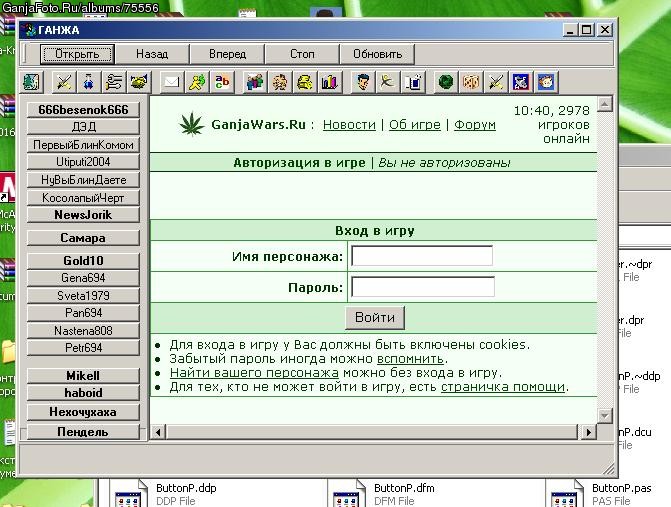This screenshot has width=671, height=507.
Task: Click the crossed swords icon beside the map icon
Action: point(63,82)
